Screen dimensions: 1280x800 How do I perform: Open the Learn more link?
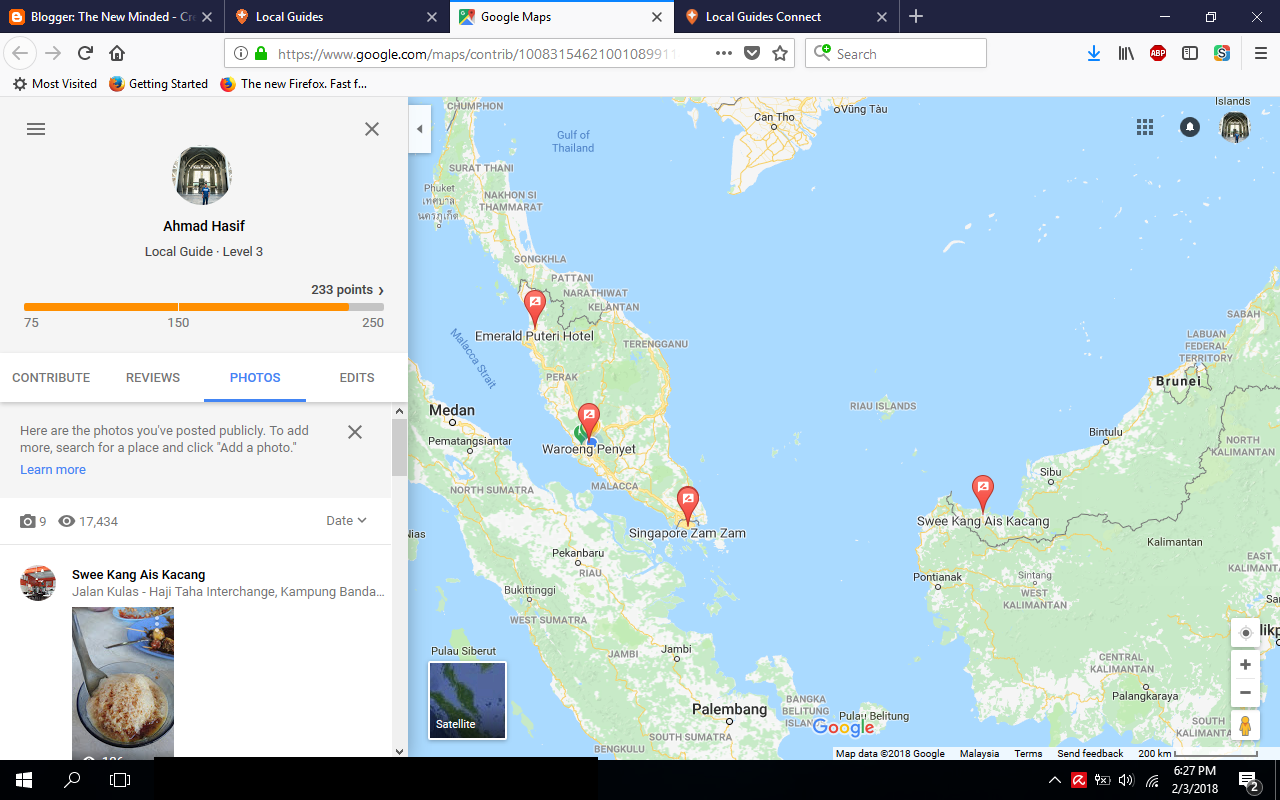[x=53, y=470]
